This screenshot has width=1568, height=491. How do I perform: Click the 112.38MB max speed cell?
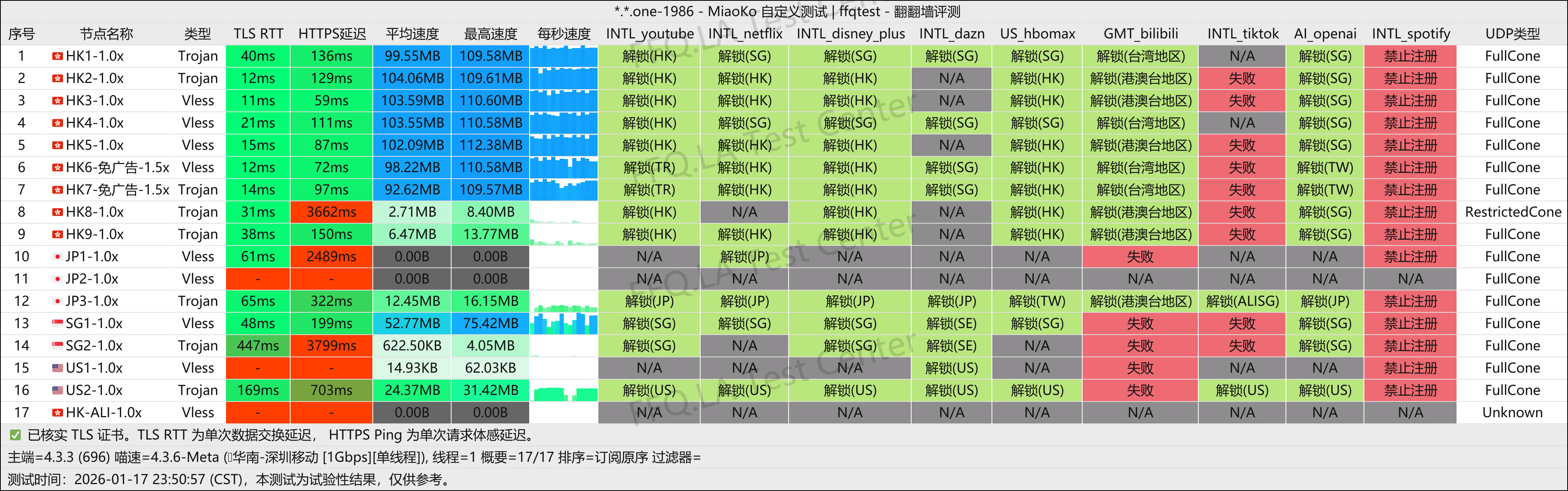(x=491, y=145)
